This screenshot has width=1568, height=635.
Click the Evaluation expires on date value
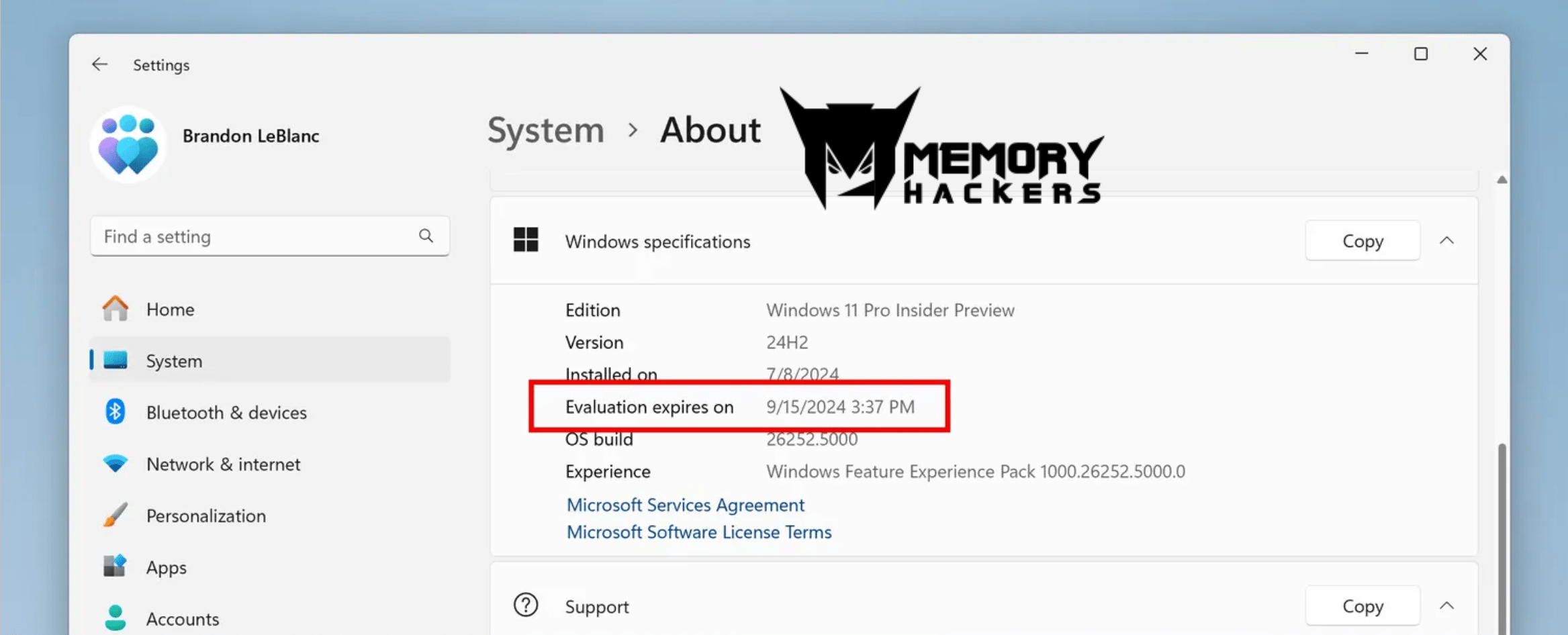coord(840,407)
